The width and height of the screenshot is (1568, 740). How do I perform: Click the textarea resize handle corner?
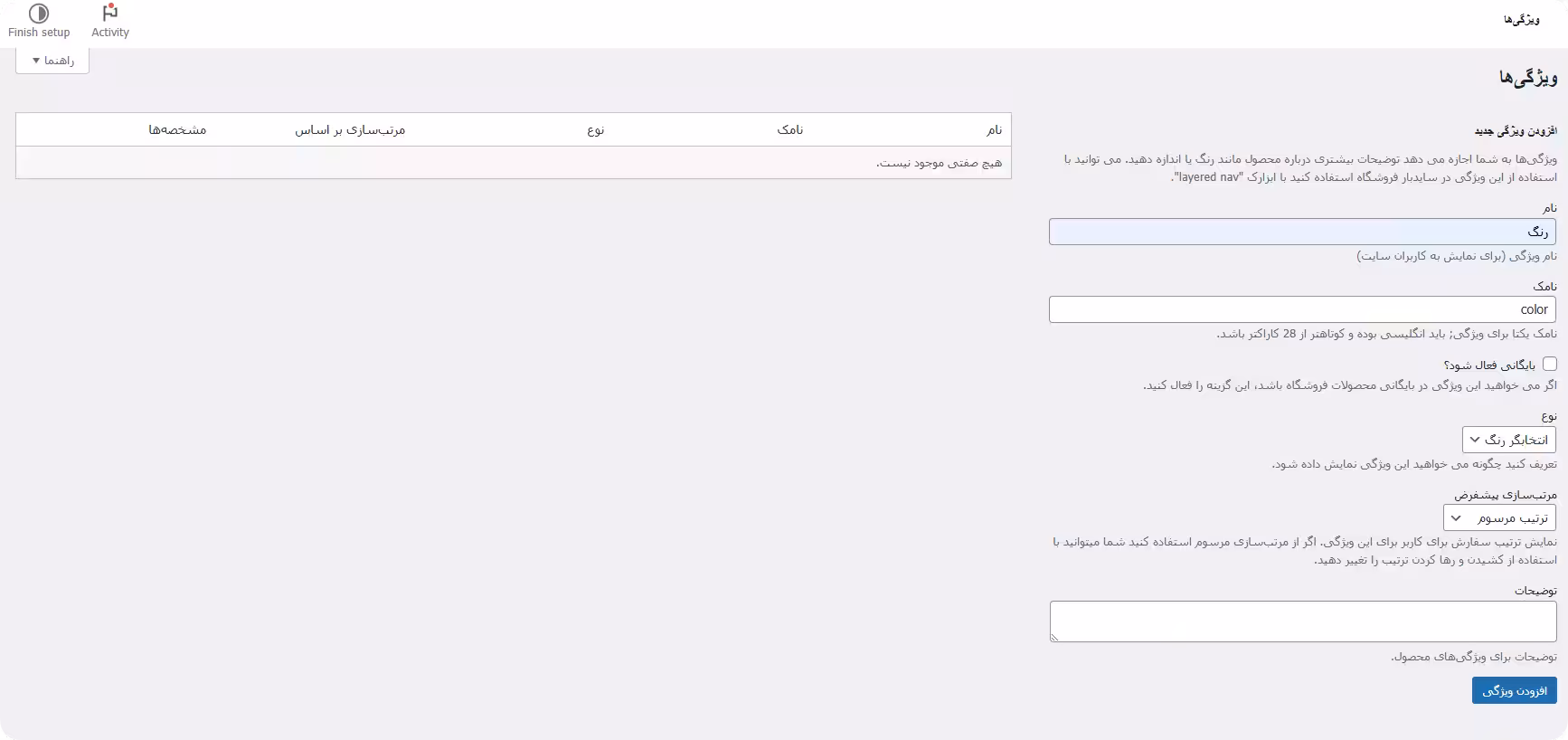point(1054,638)
